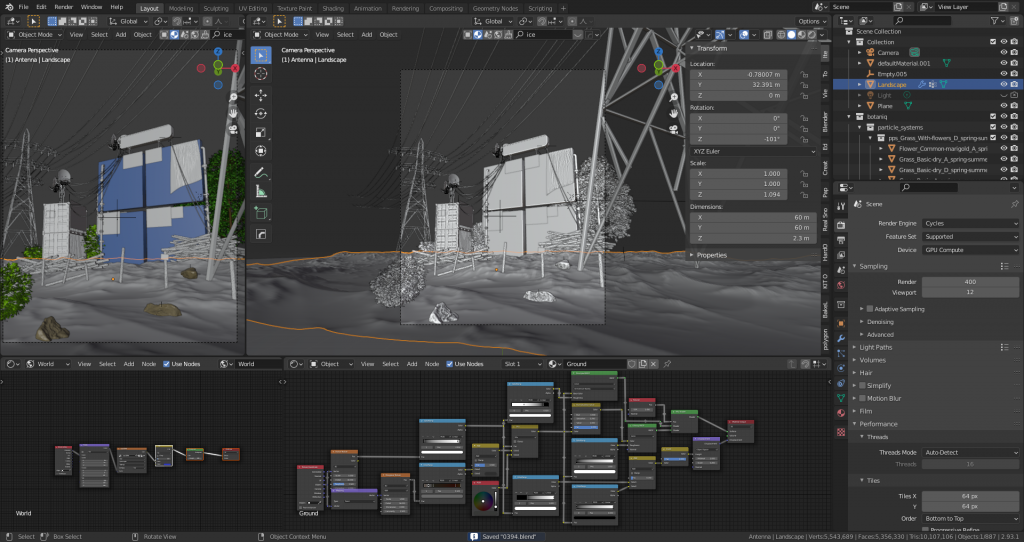Screen dimensions: 1024x542
Task: Toggle X-ray mode in main viewport header
Action: [767, 35]
